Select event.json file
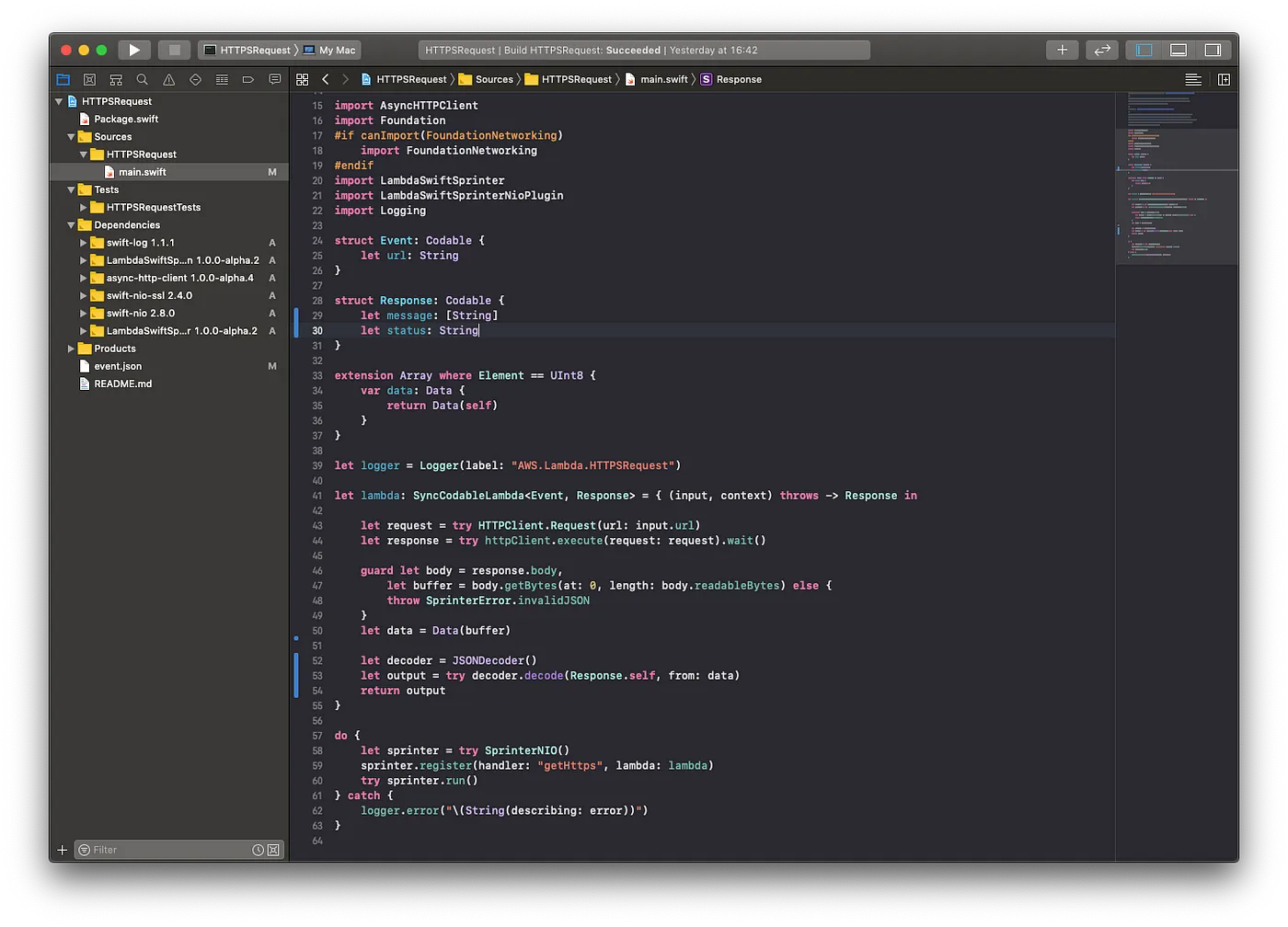The width and height of the screenshot is (1288, 927). 169,366
